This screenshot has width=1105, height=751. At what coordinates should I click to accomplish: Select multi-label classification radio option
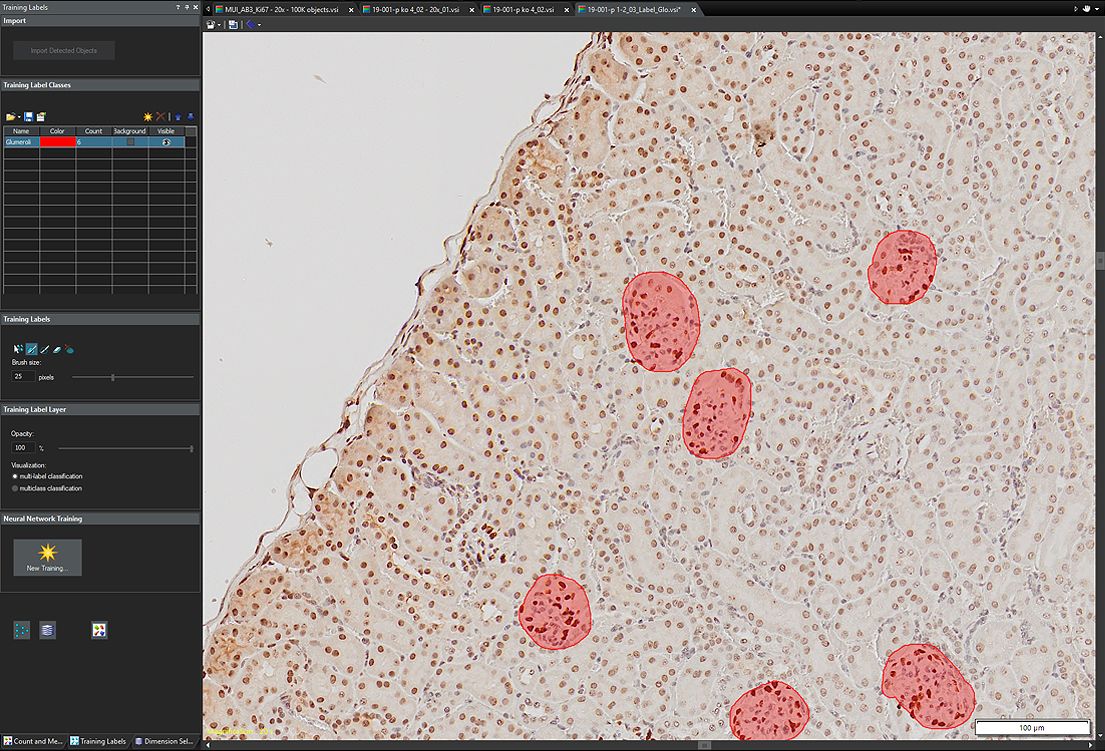click(15, 476)
